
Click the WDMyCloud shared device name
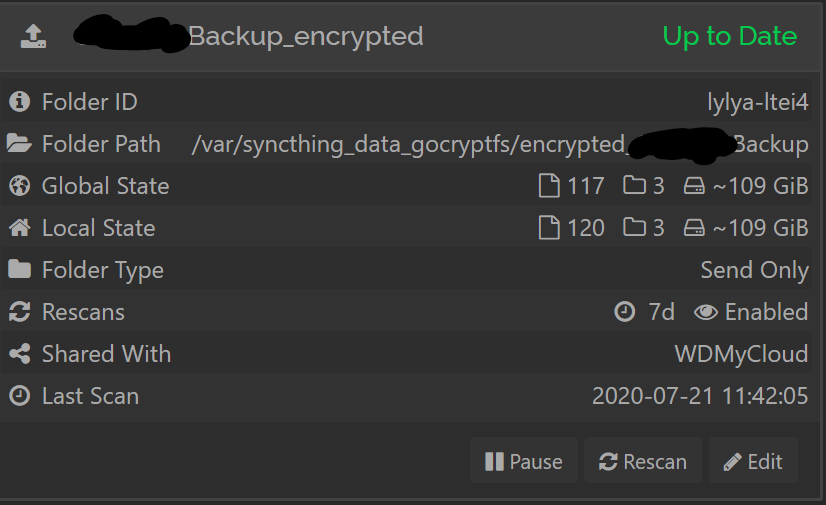click(x=741, y=354)
